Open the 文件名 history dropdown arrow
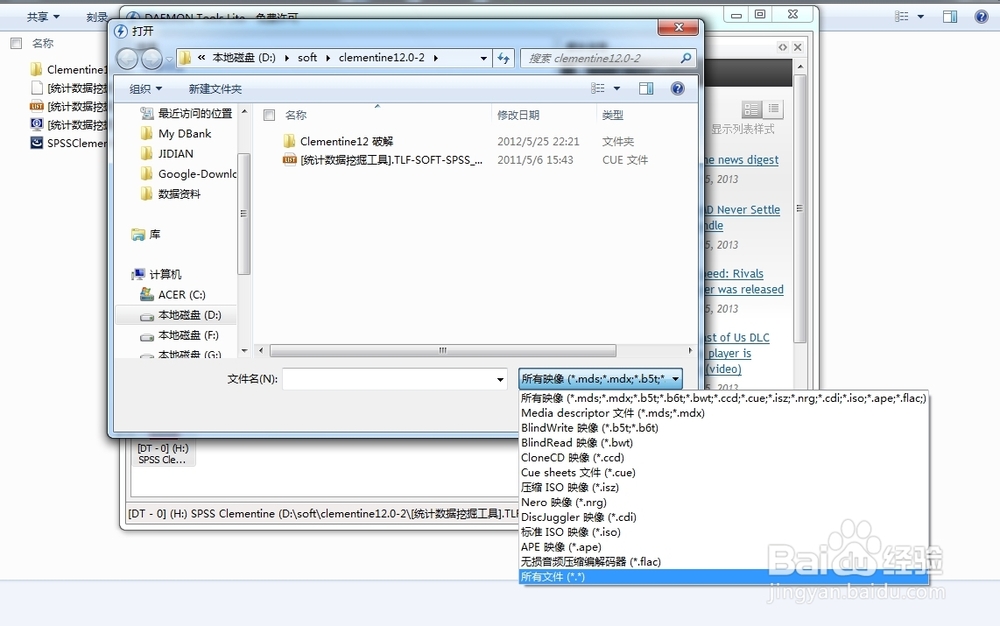The image size is (1000, 626). pos(500,379)
